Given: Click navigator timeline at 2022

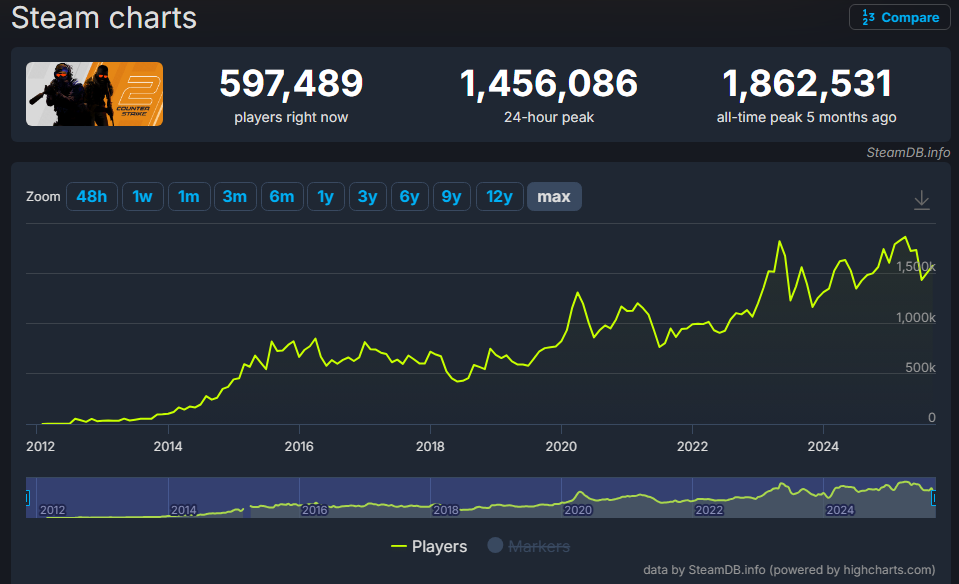Looking at the screenshot, I should pyautogui.click(x=709, y=509).
